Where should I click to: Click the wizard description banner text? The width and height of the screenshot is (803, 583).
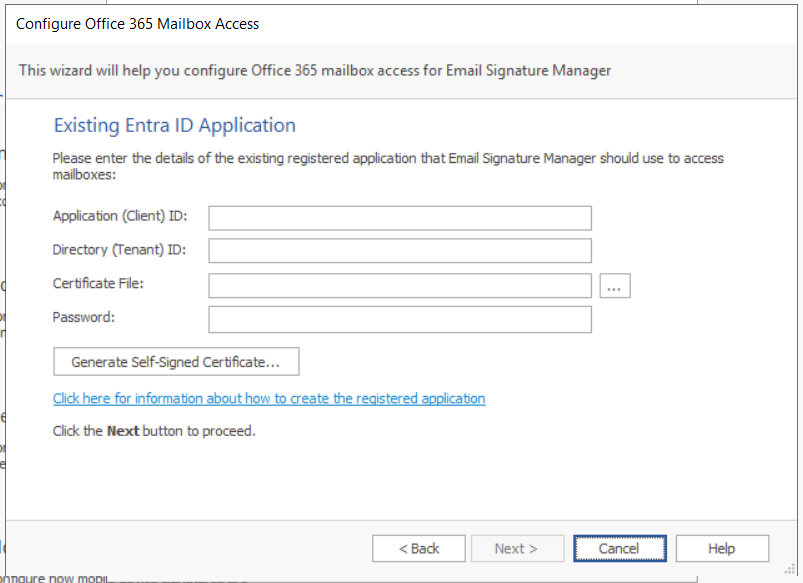pos(315,71)
